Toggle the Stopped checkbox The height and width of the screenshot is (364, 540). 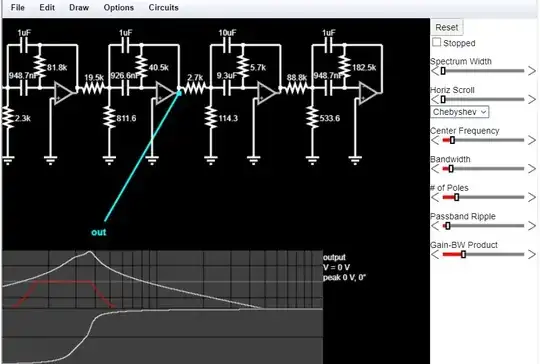click(x=436, y=42)
